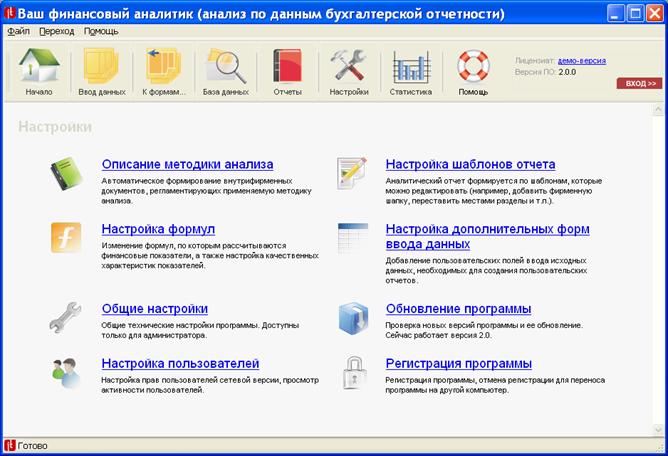Follow the демо-версия license link
Image resolution: width=668 pixels, height=456 pixels.
581,60
